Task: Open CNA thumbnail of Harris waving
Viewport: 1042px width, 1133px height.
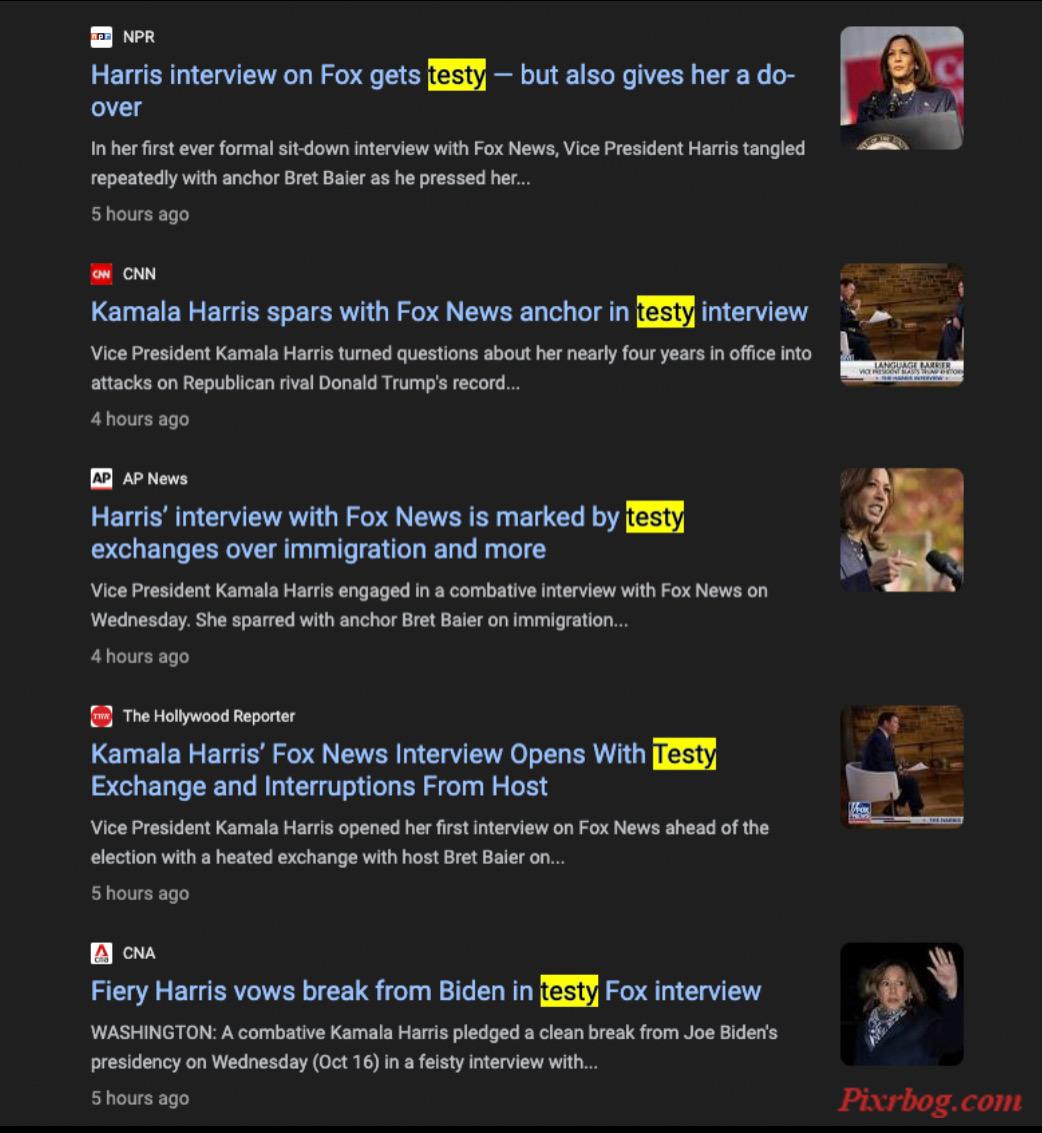Action: point(901,1004)
